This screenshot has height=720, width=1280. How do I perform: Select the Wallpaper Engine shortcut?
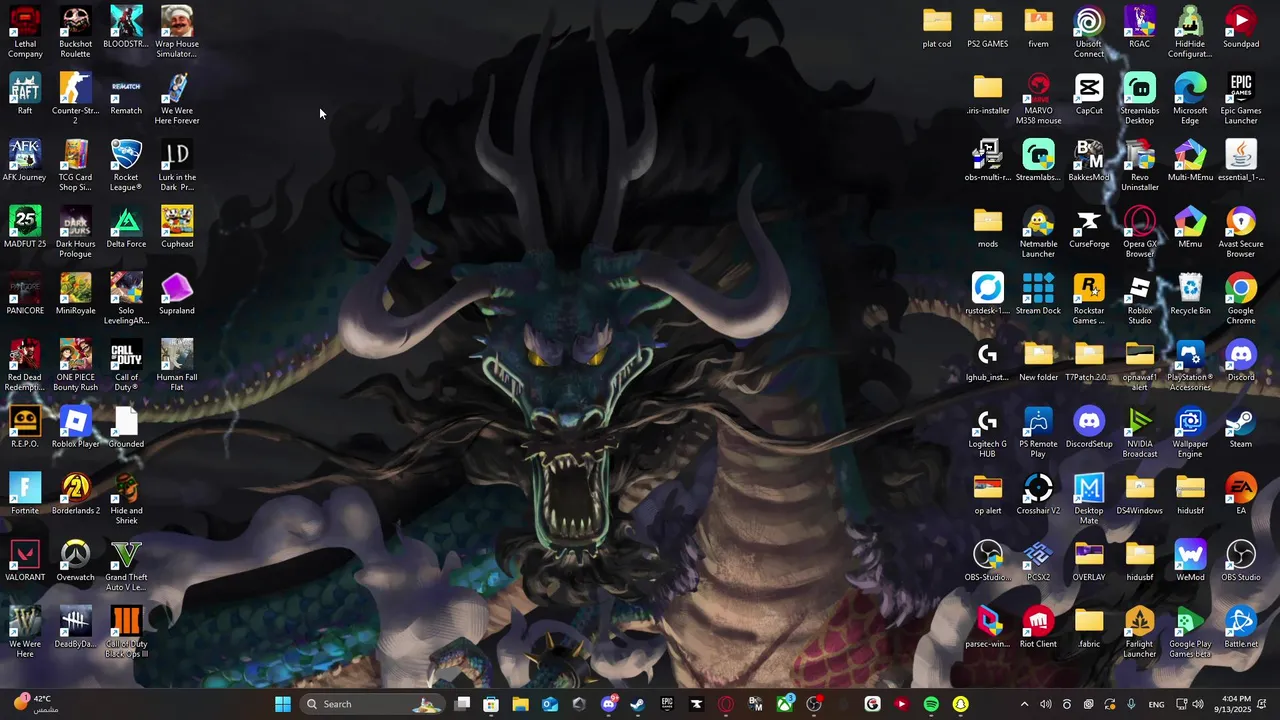(1190, 432)
